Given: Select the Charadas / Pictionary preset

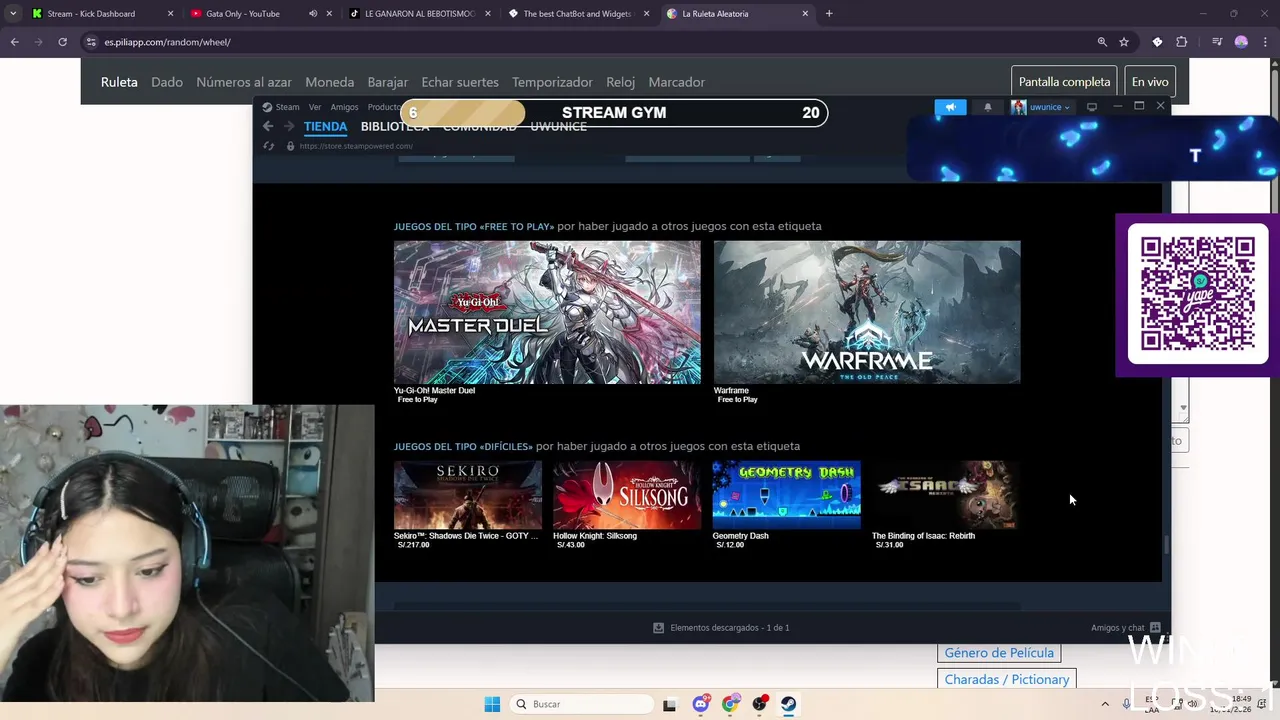Looking at the screenshot, I should (x=1007, y=679).
